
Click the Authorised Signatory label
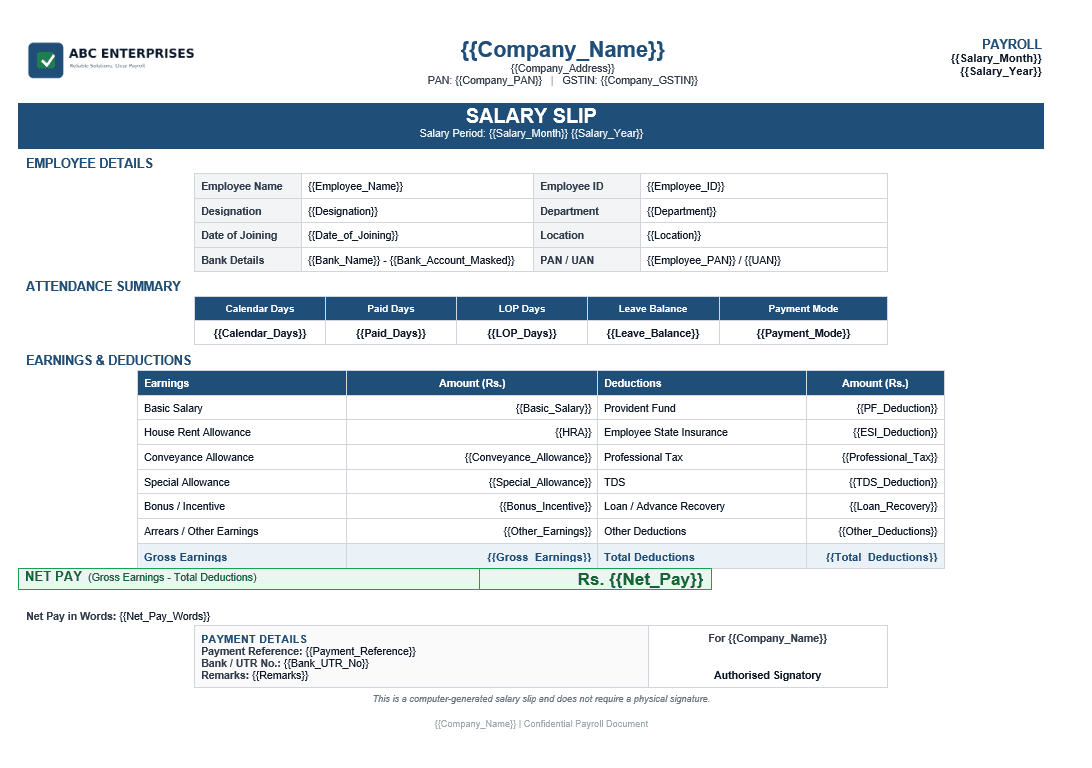[767, 675]
